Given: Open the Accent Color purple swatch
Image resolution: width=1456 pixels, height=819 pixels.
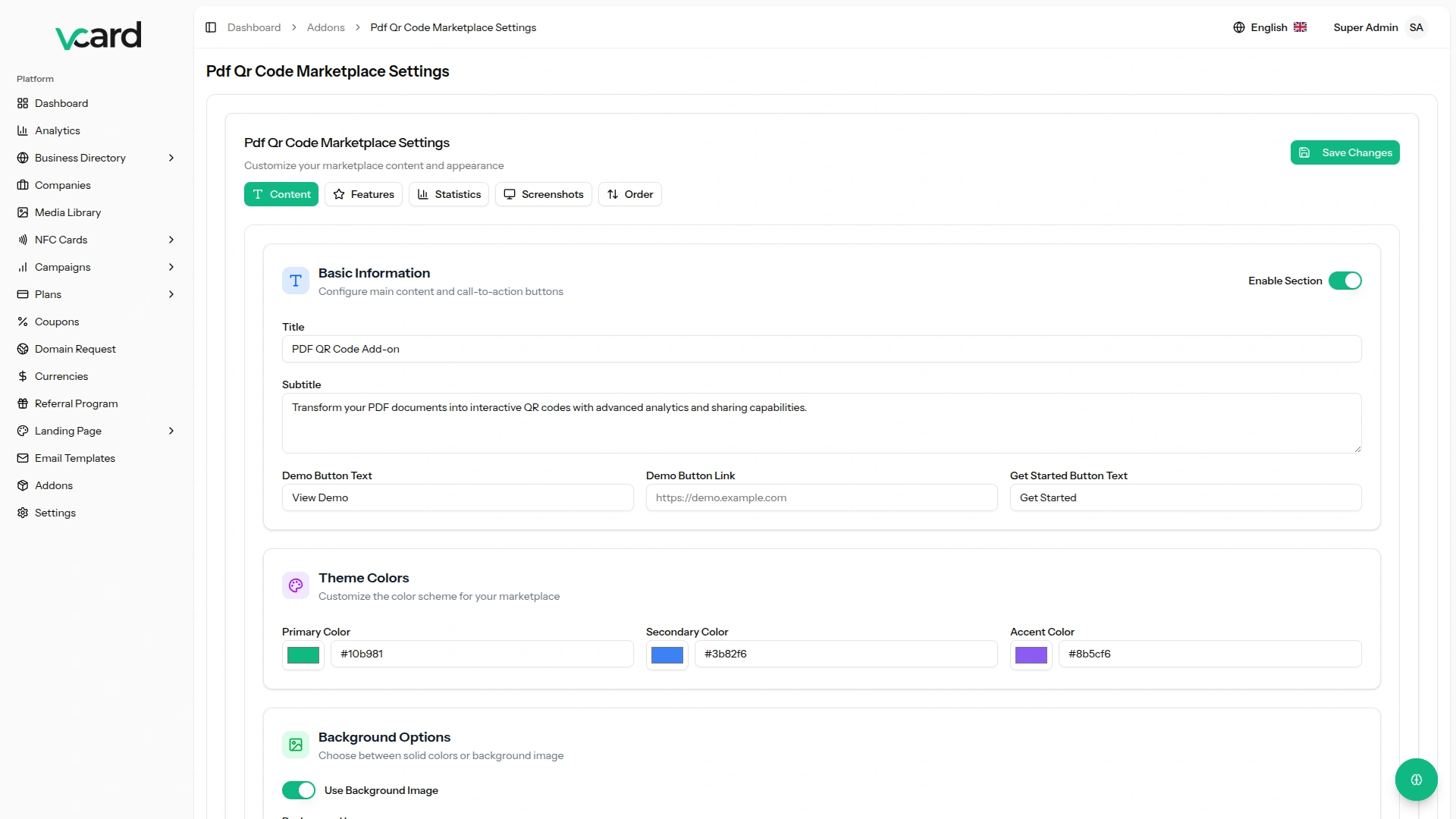Looking at the screenshot, I should (x=1031, y=655).
